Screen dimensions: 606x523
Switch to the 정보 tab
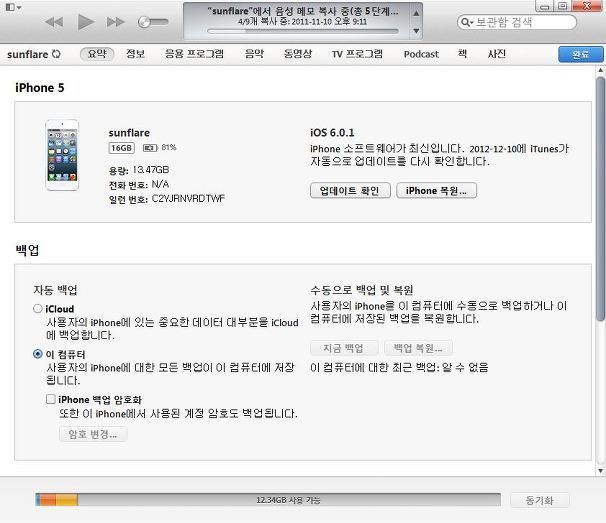coord(135,54)
